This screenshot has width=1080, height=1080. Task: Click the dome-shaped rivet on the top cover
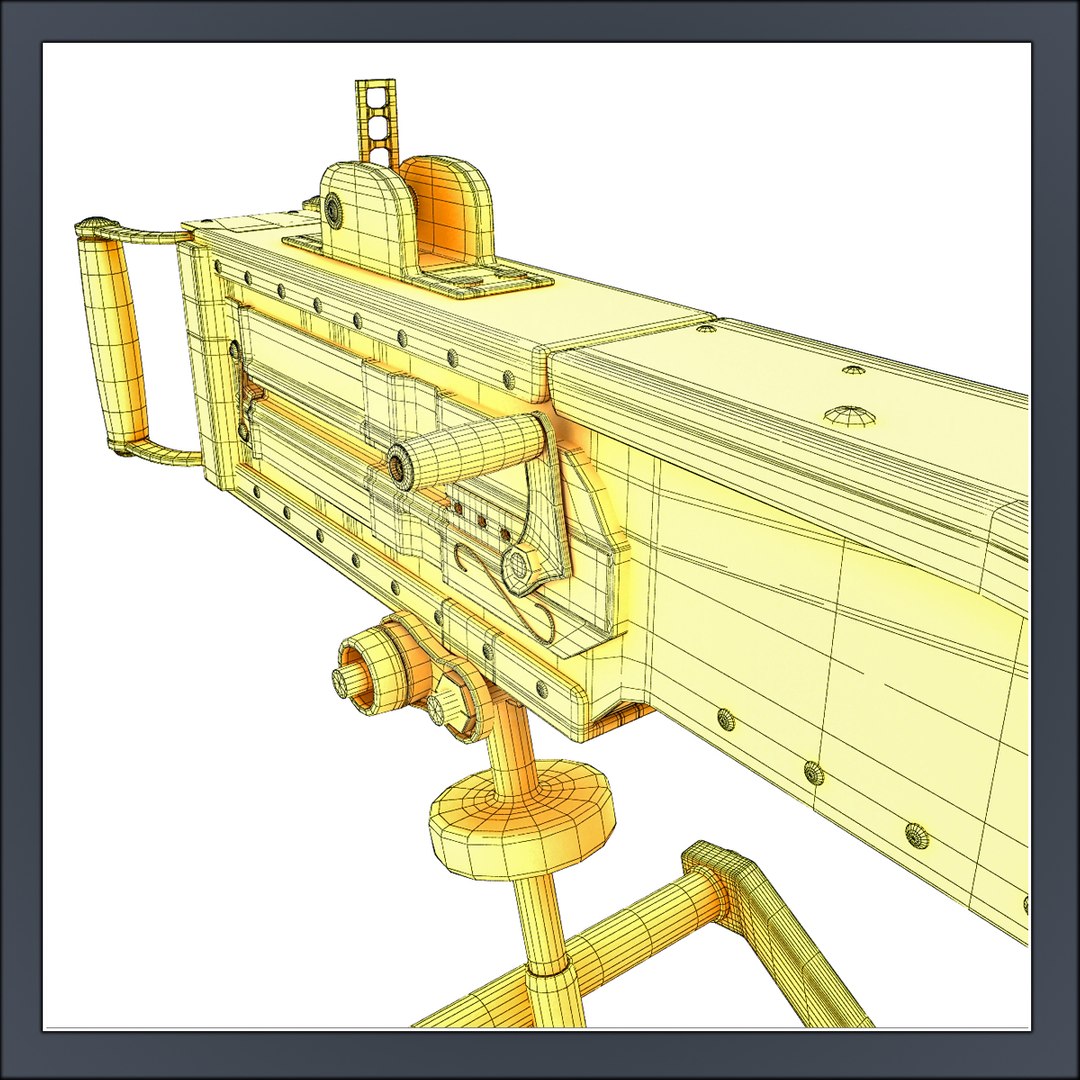pyautogui.click(x=851, y=415)
